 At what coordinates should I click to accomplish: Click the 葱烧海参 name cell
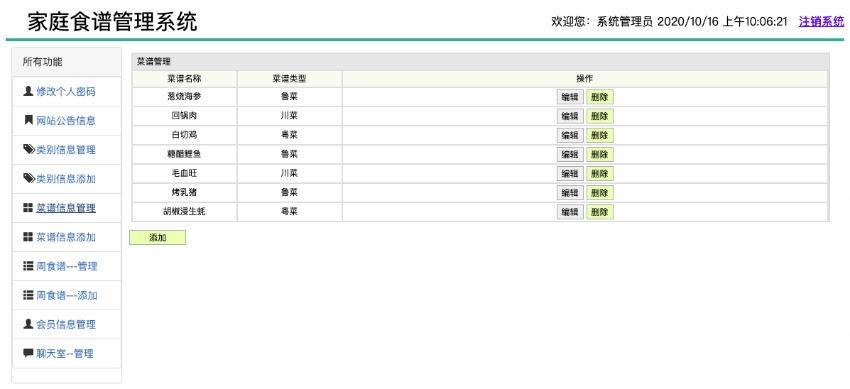click(x=184, y=97)
